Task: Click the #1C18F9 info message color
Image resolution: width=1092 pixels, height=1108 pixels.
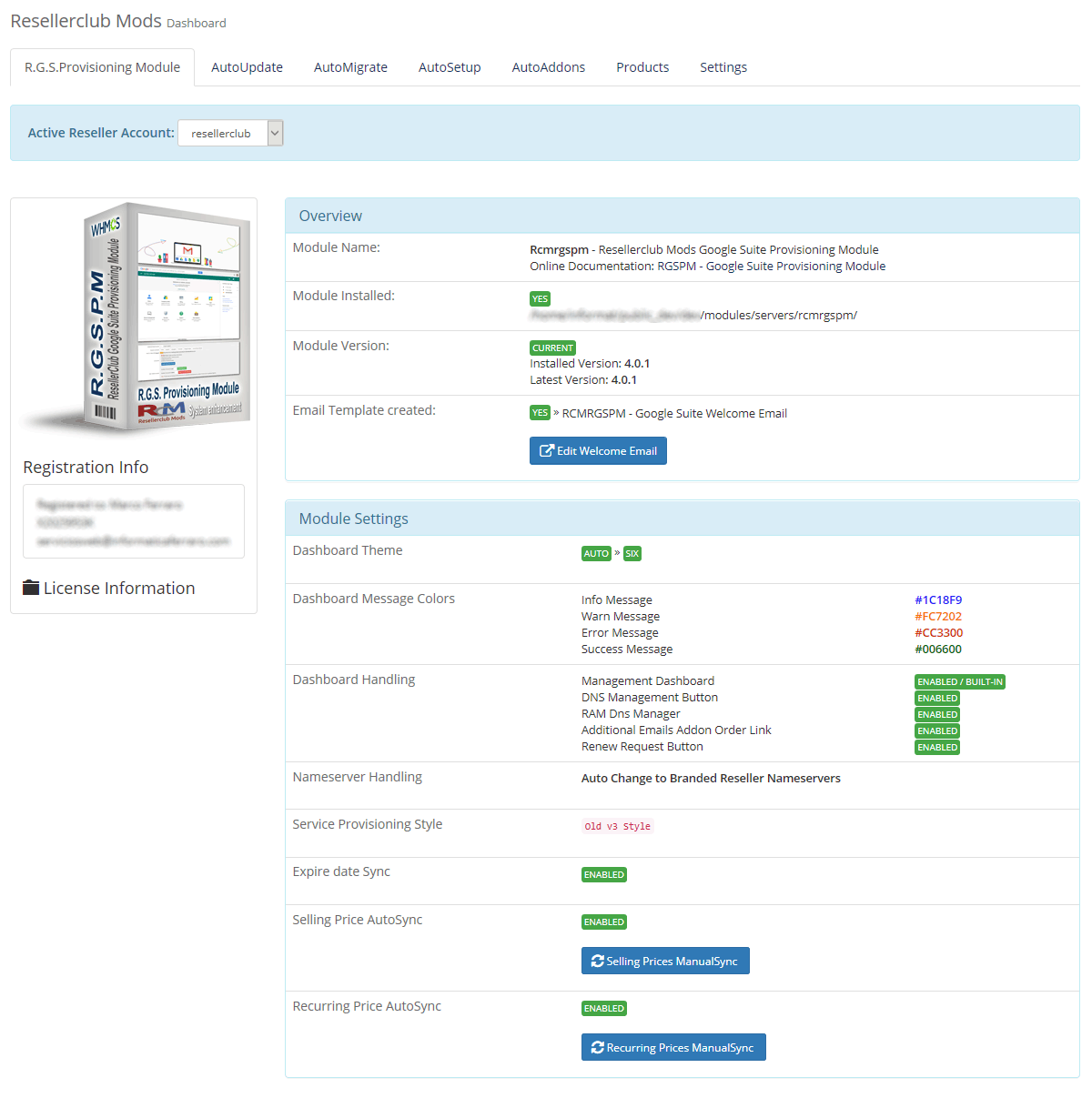Action: pyautogui.click(x=938, y=600)
